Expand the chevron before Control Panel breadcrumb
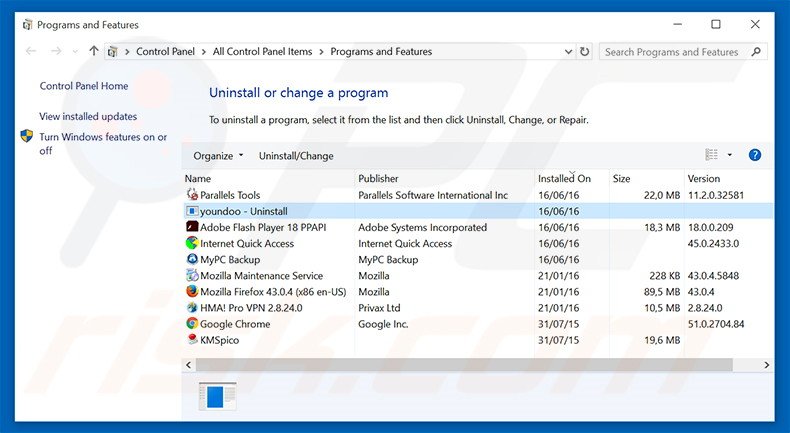790x433 pixels. tap(127, 51)
